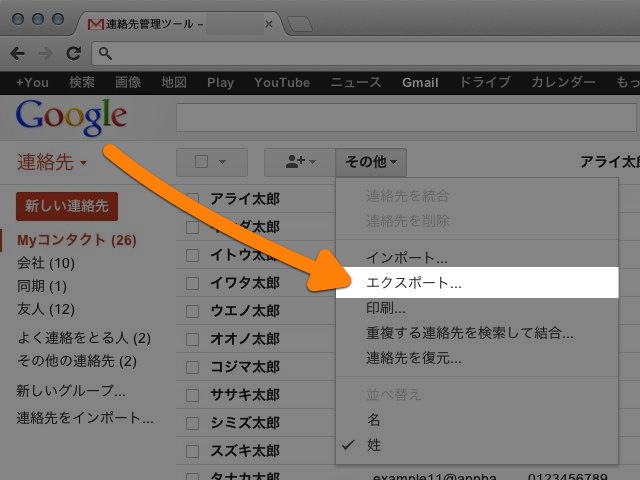
Task: Choose 連絡先を復元... from the menu
Action: click(x=477, y=358)
